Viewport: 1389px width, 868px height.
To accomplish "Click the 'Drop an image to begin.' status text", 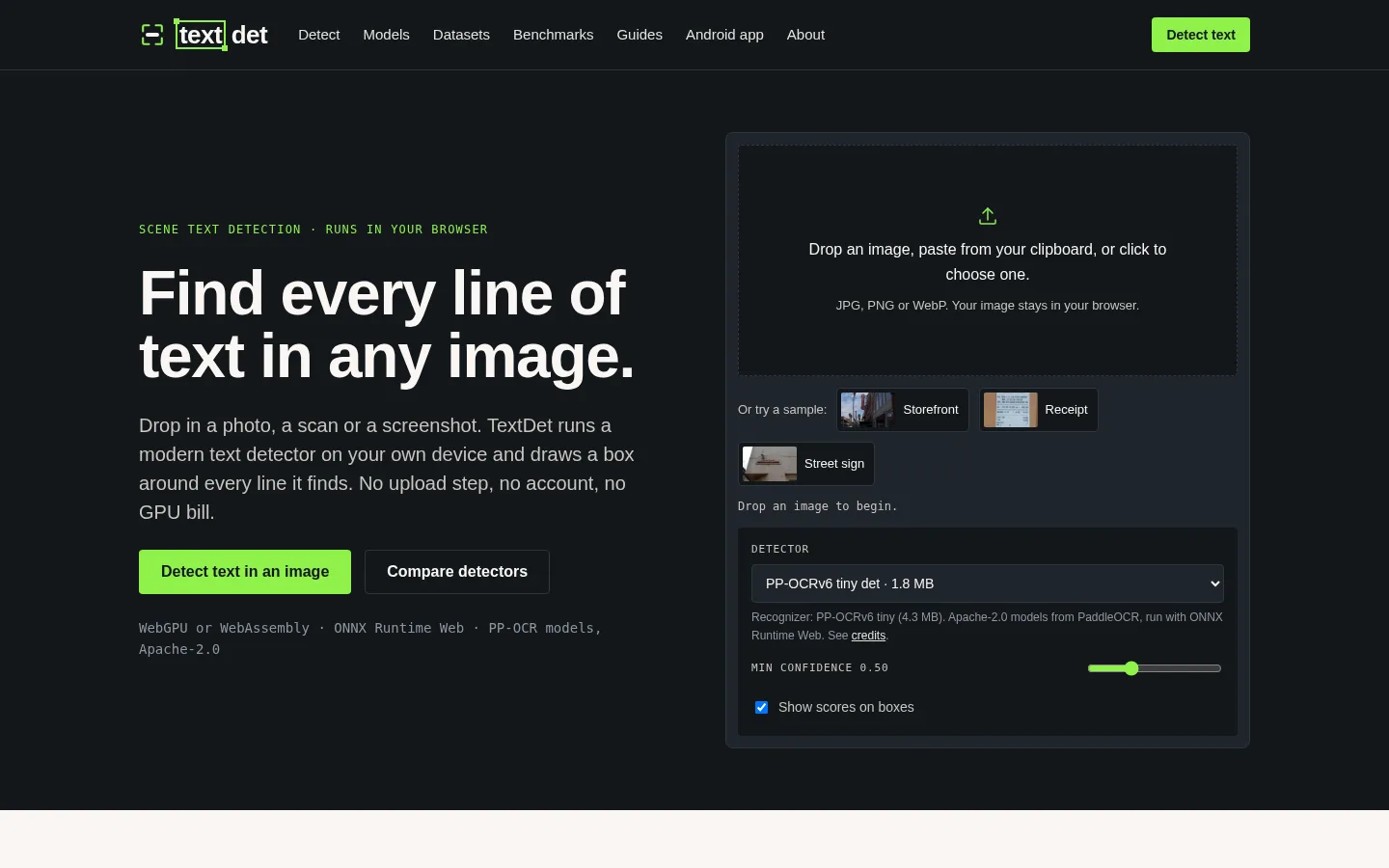I will [x=818, y=506].
